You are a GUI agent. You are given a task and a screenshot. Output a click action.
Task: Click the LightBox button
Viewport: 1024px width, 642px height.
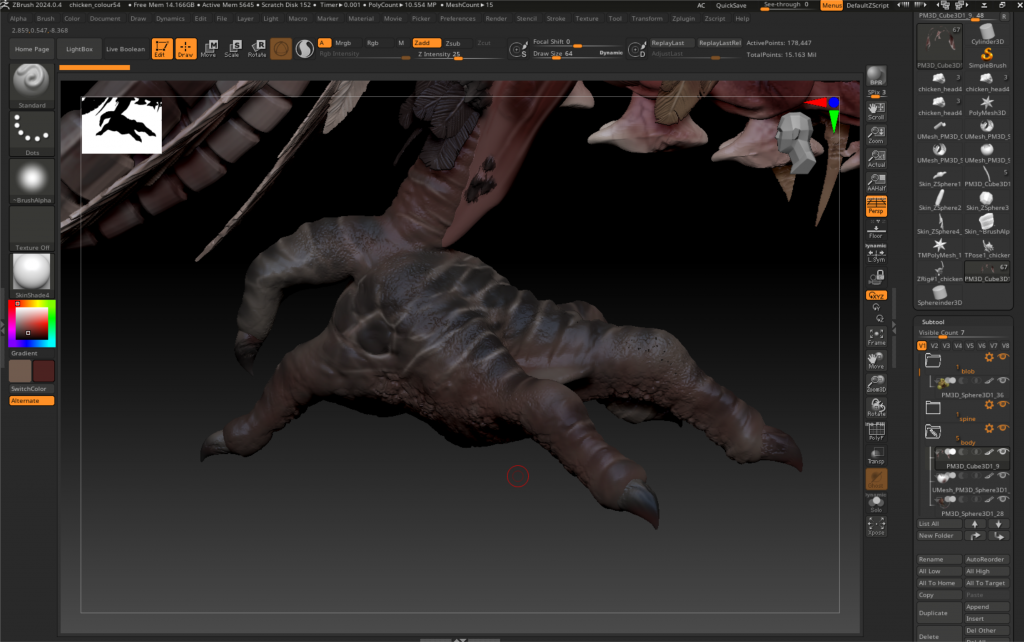79,48
